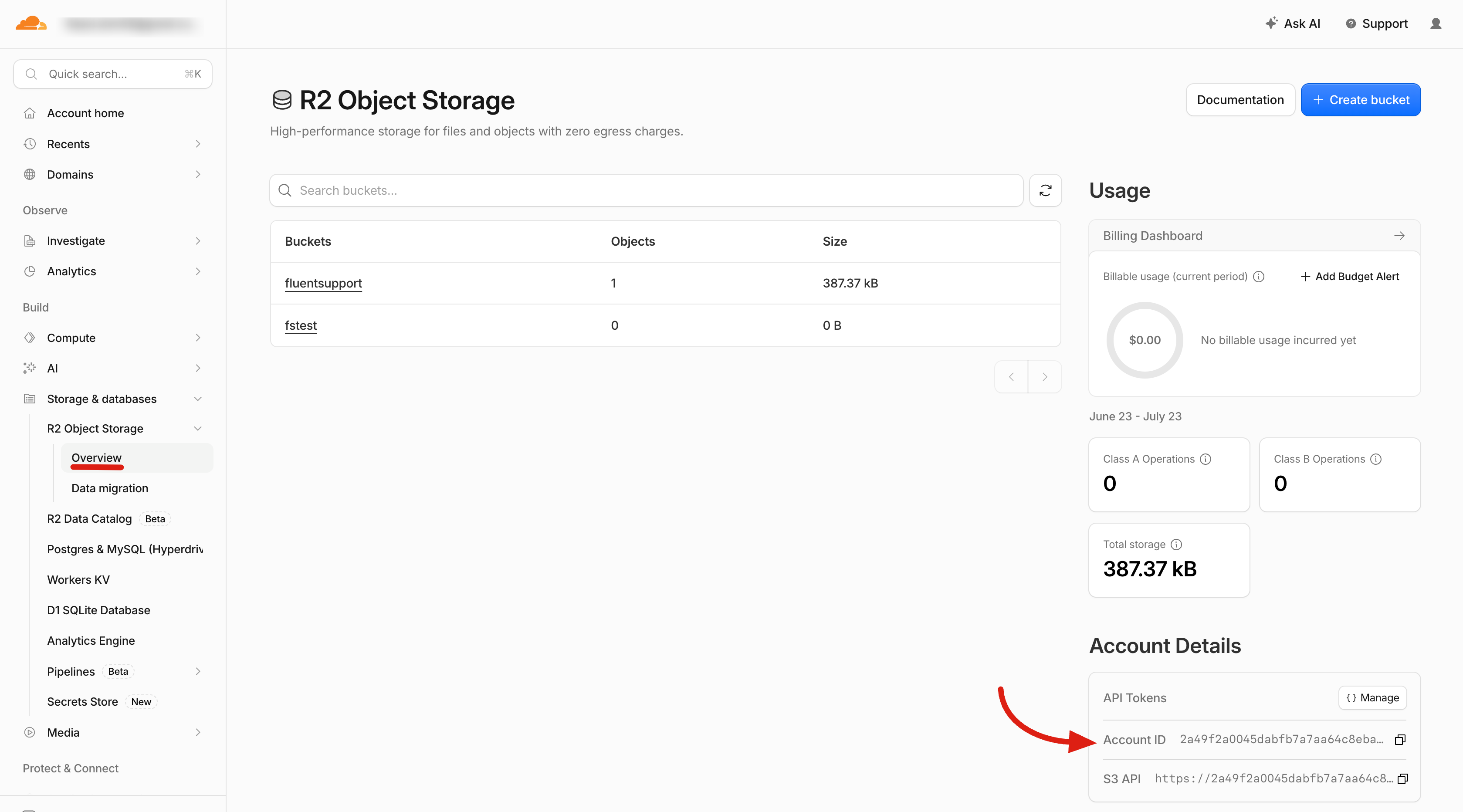Click the search magnifier in Quick search
The image size is (1463, 812).
click(x=31, y=74)
